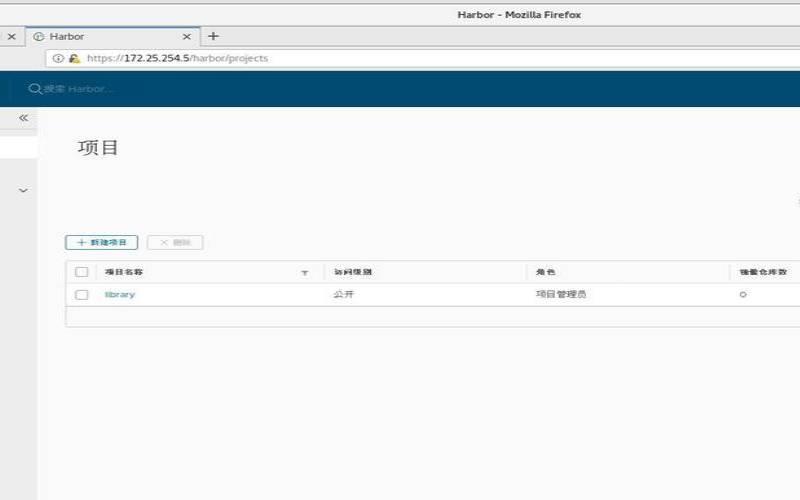Click the padlock warning icon in address bar
The image size is (800, 500).
(x=74, y=58)
